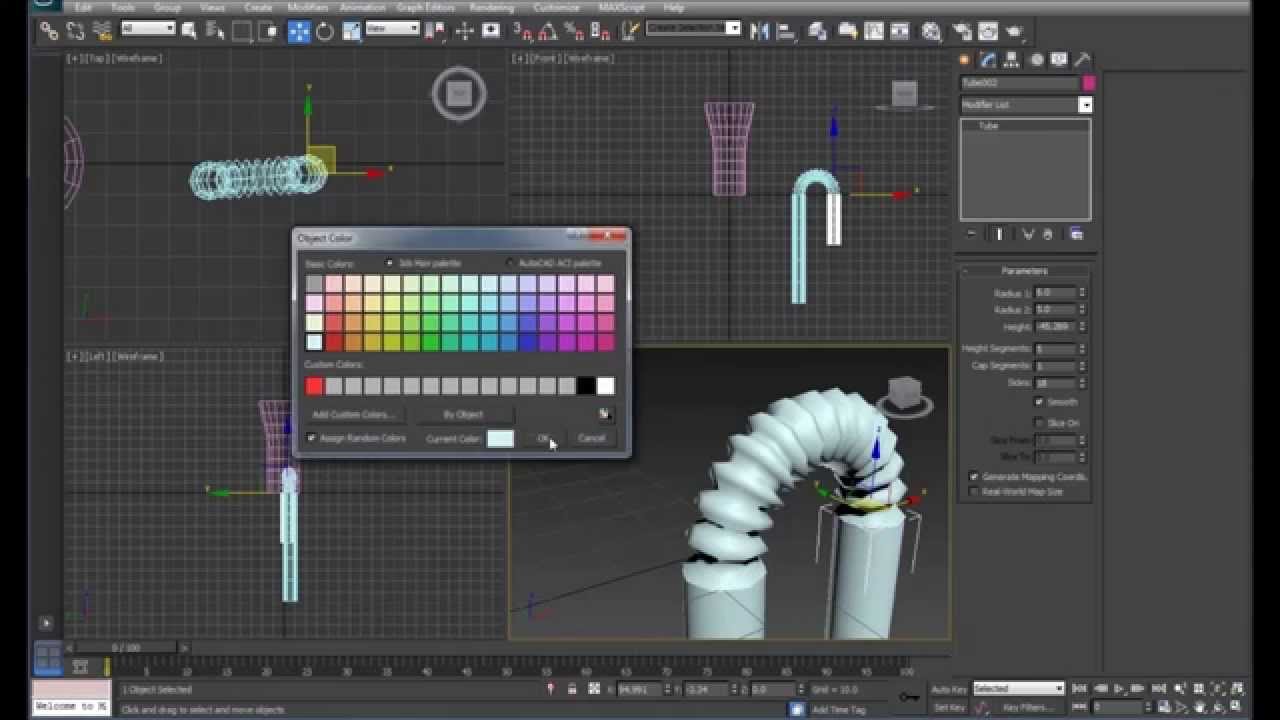The image size is (1280, 720).
Task: Toggle the Percent Snap icon
Action: tap(574, 31)
